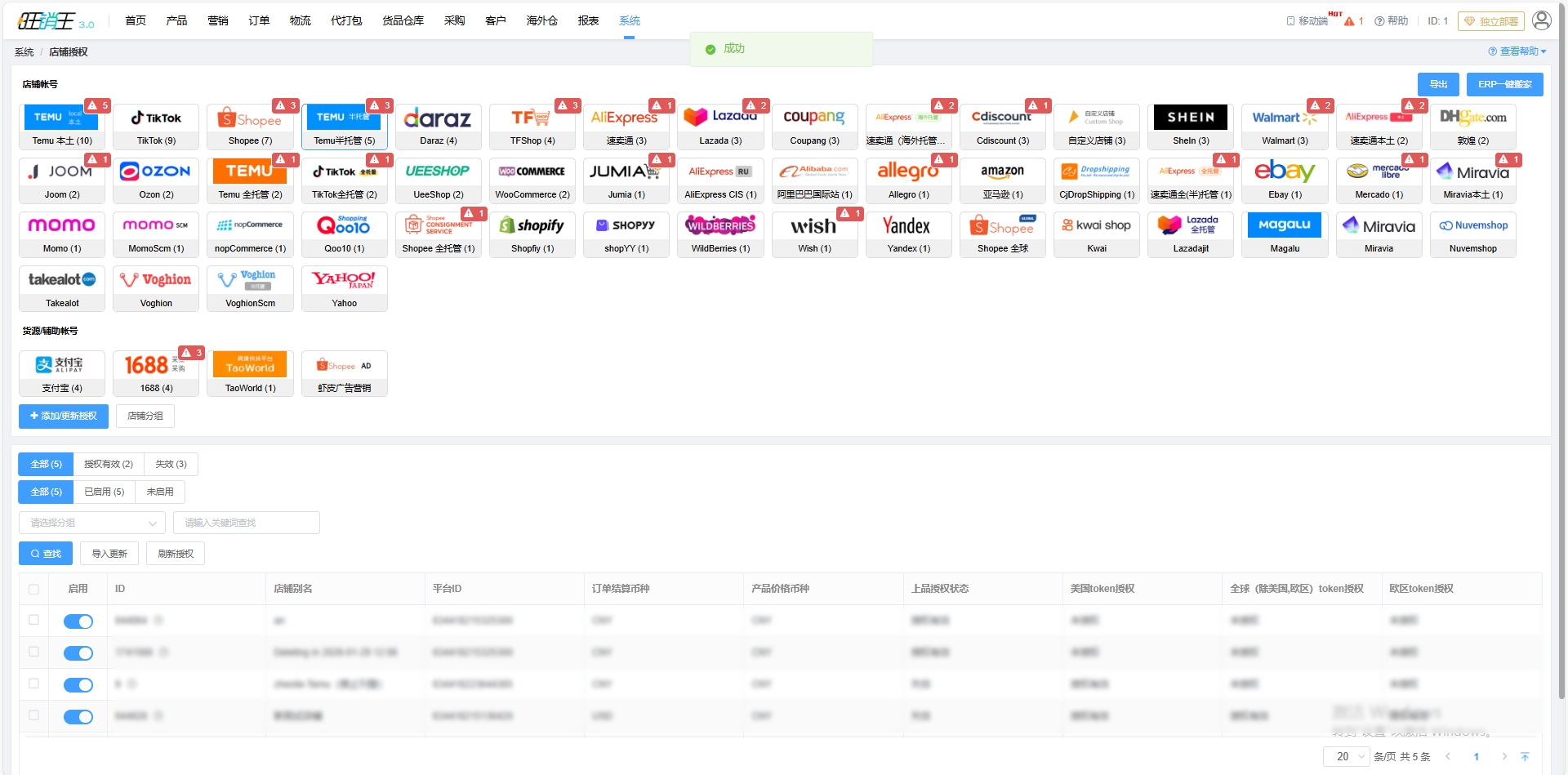Choose the SHEIN store tile
This screenshot has height=775, width=1568.
pos(1190,126)
